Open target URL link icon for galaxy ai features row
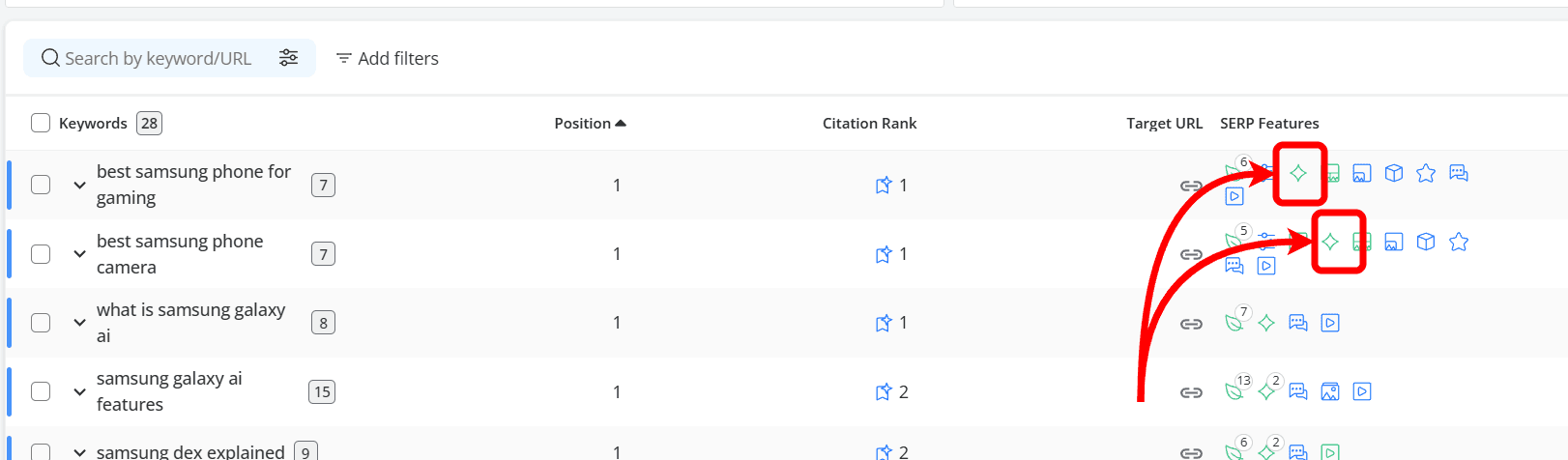 pos(1191,392)
